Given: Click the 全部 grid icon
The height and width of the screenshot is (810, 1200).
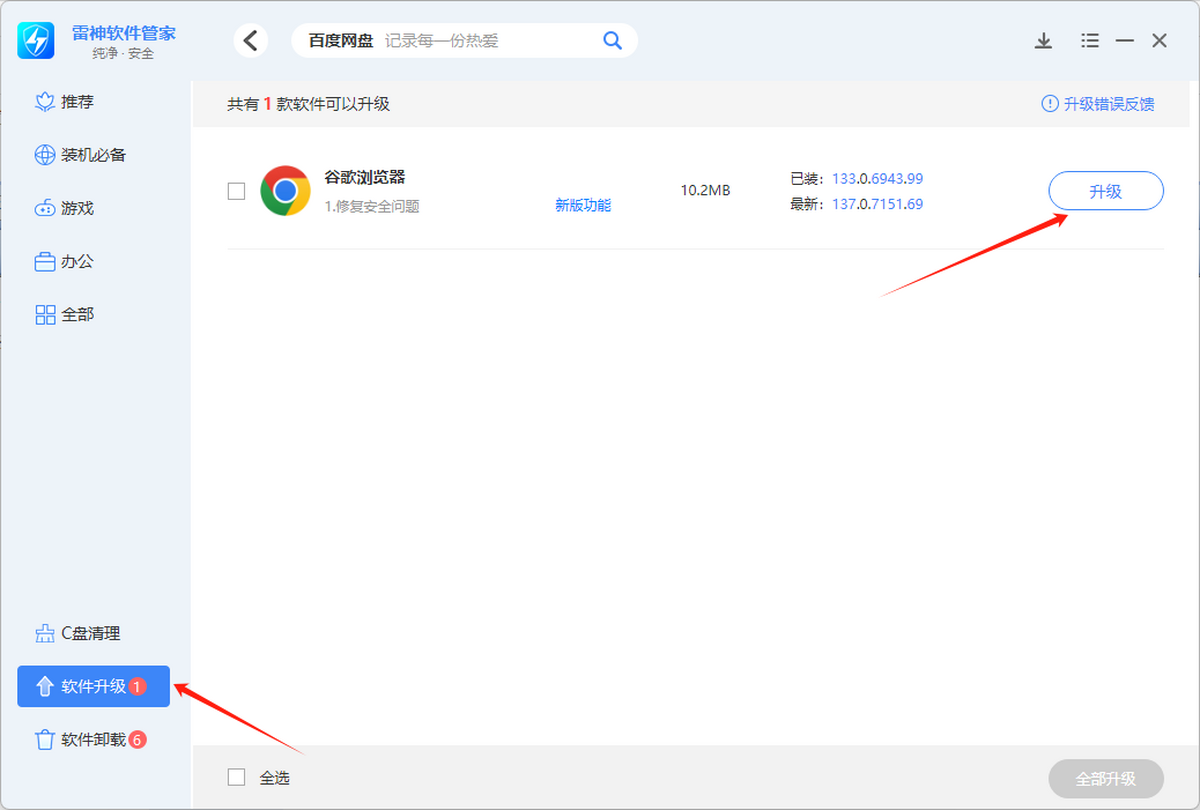Looking at the screenshot, I should pos(45,314).
